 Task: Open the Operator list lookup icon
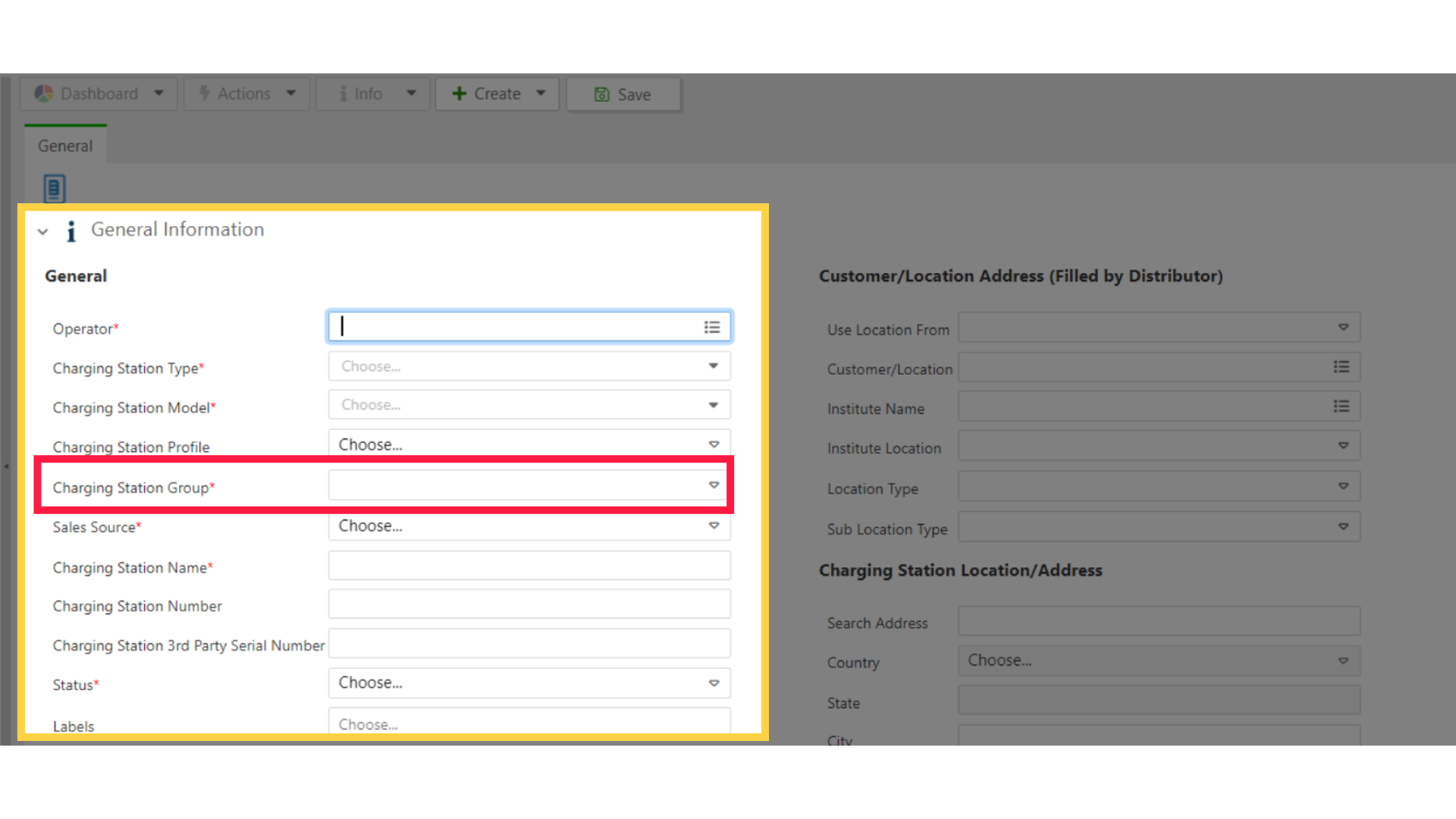712,327
